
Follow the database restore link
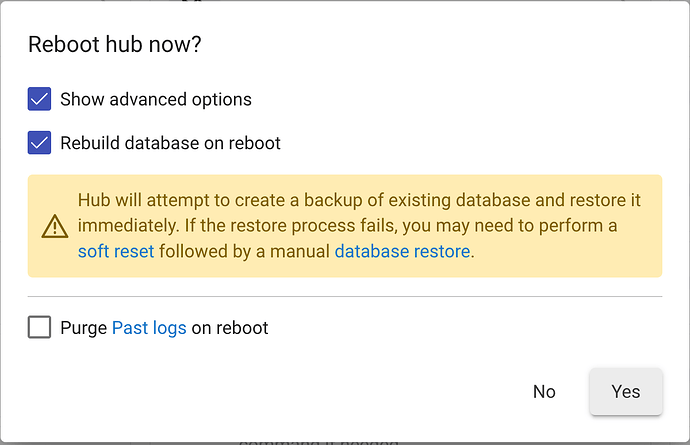pyautogui.click(x=402, y=251)
